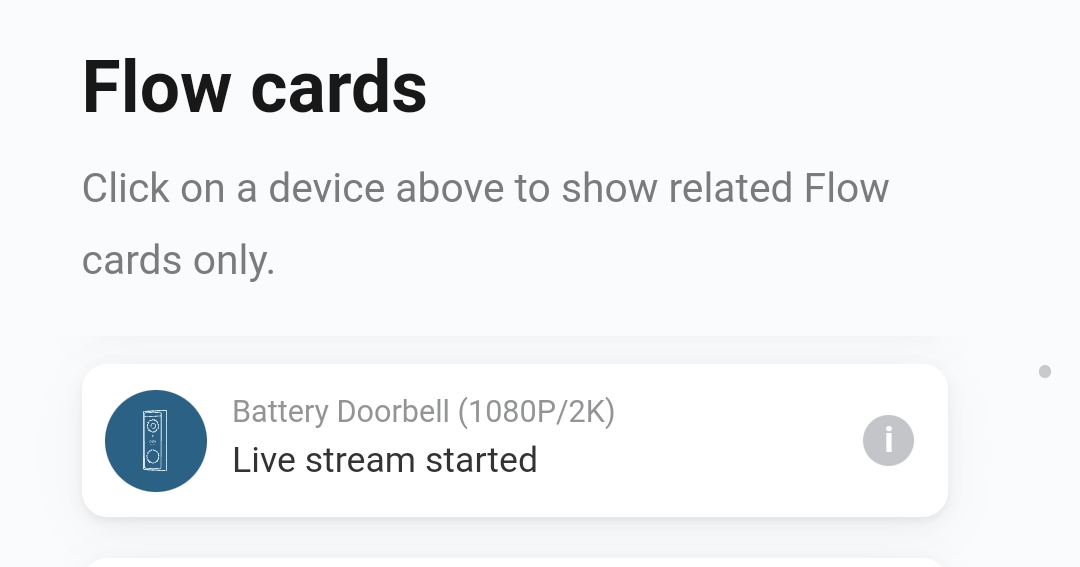1080x567 pixels.
Task: Click the word 'cards' in the heading
Action: coord(339,86)
